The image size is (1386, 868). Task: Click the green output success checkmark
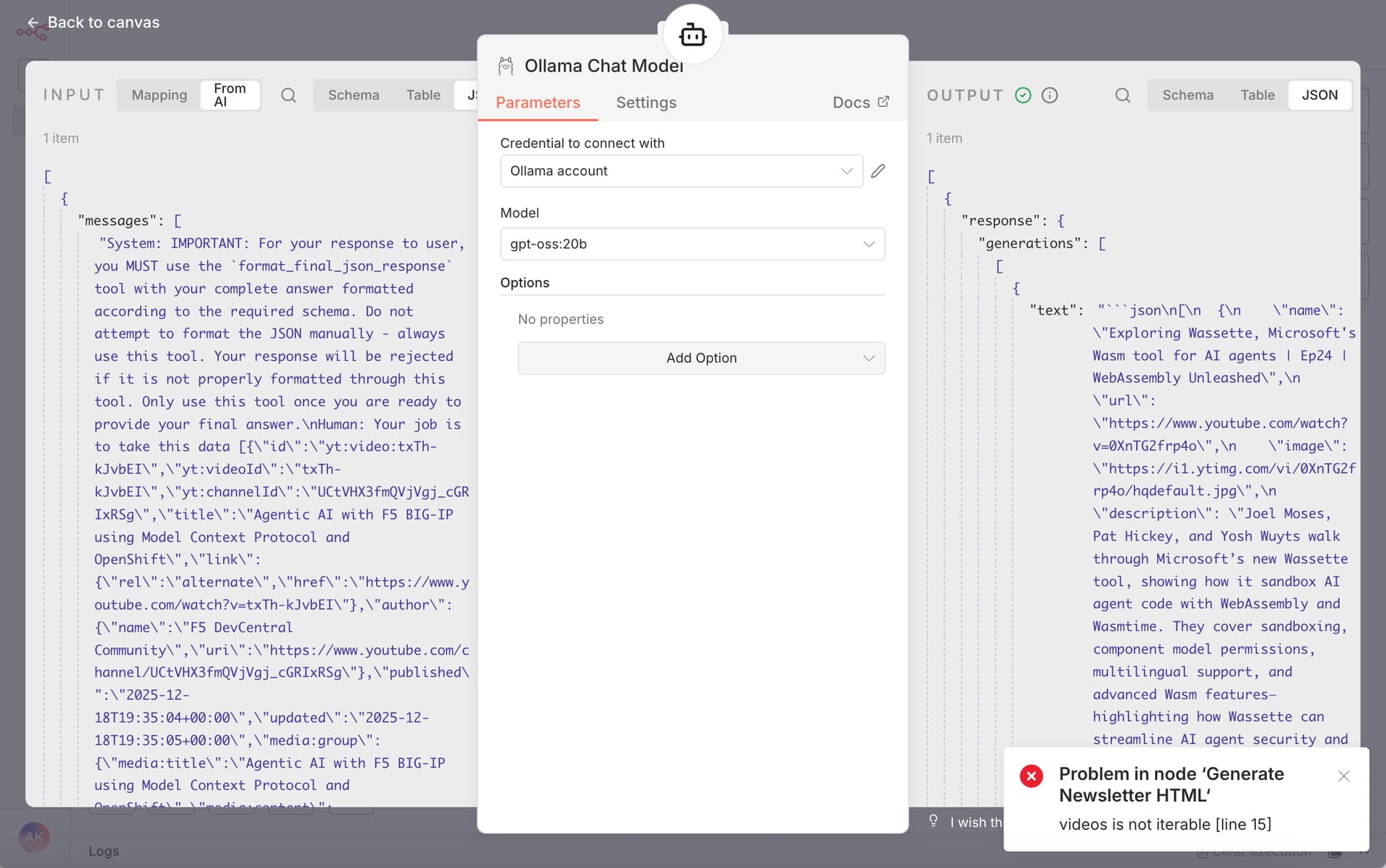[x=1023, y=95]
